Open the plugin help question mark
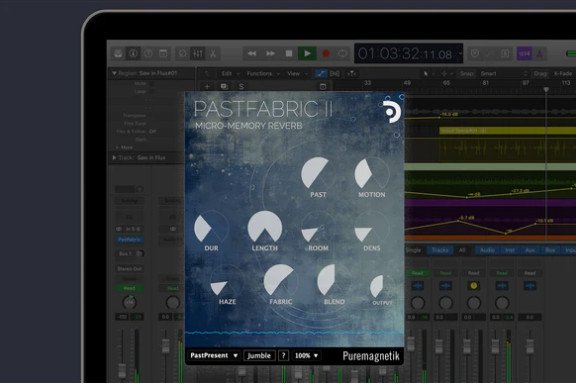 coord(284,356)
